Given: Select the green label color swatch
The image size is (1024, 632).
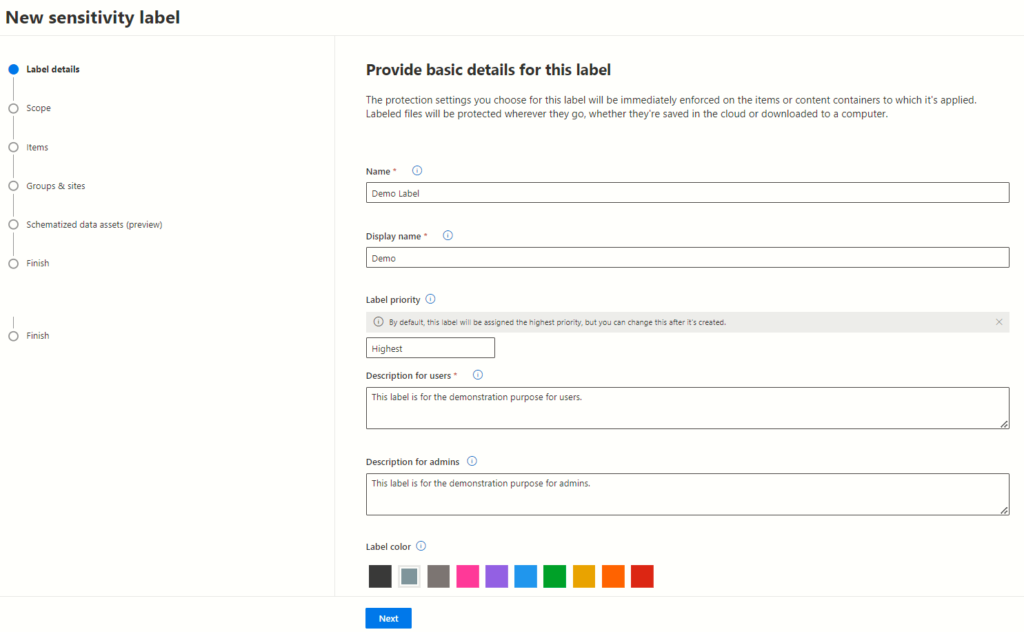Looking at the screenshot, I should (554, 576).
